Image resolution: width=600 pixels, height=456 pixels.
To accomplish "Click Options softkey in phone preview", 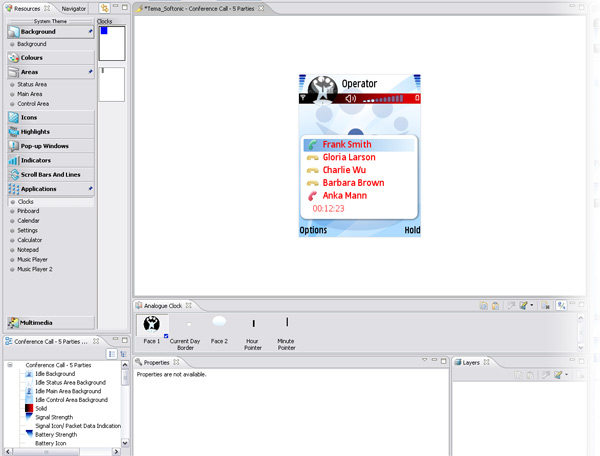I will [x=313, y=230].
